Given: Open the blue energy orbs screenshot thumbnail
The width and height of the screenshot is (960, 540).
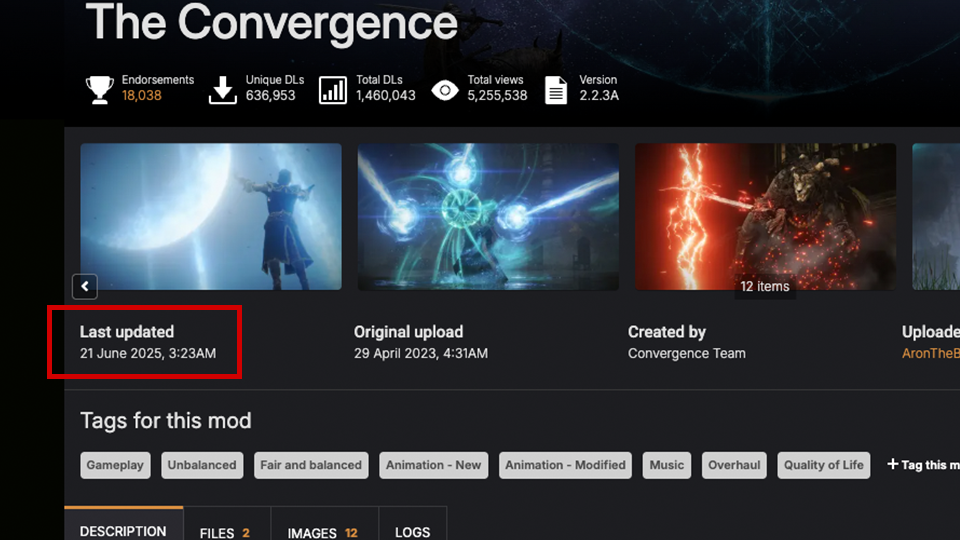Looking at the screenshot, I should pyautogui.click(x=488, y=217).
